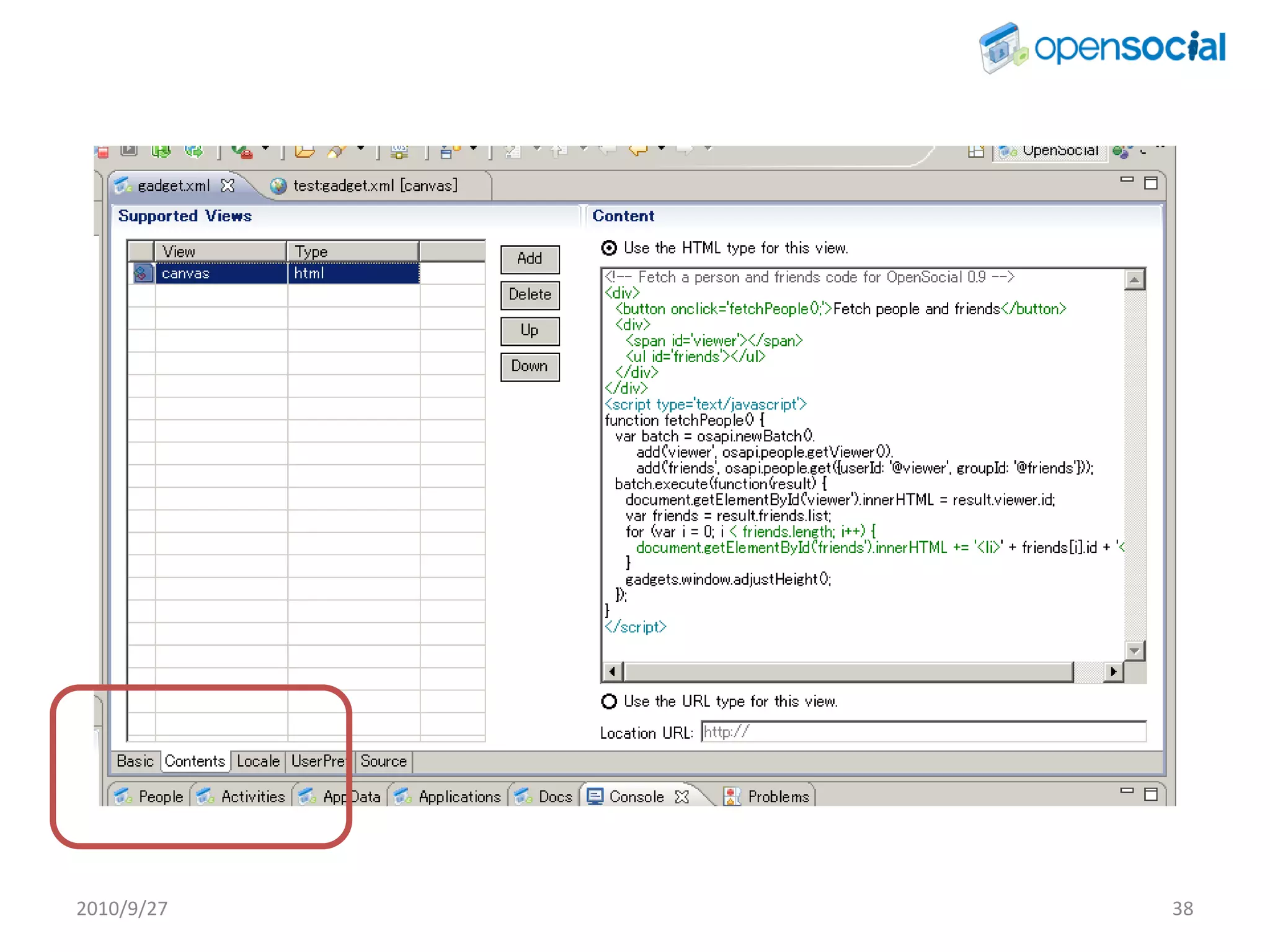The width and height of the screenshot is (1270, 952).
Task: Click the Delete view button
Action: pyautogui.click(x=530, y=295)
